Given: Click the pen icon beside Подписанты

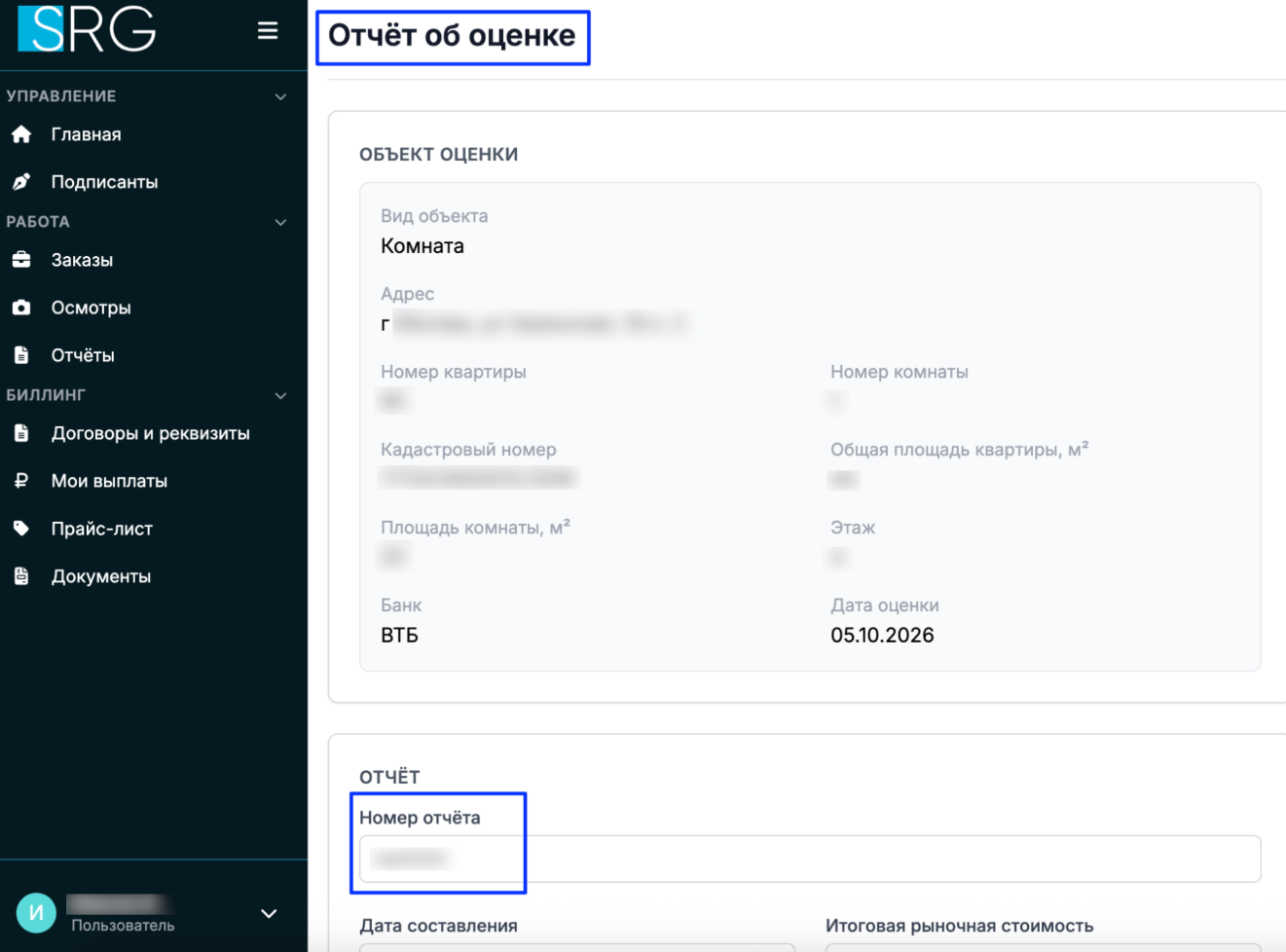Looking at the screenshot, I should pos(21,182).
